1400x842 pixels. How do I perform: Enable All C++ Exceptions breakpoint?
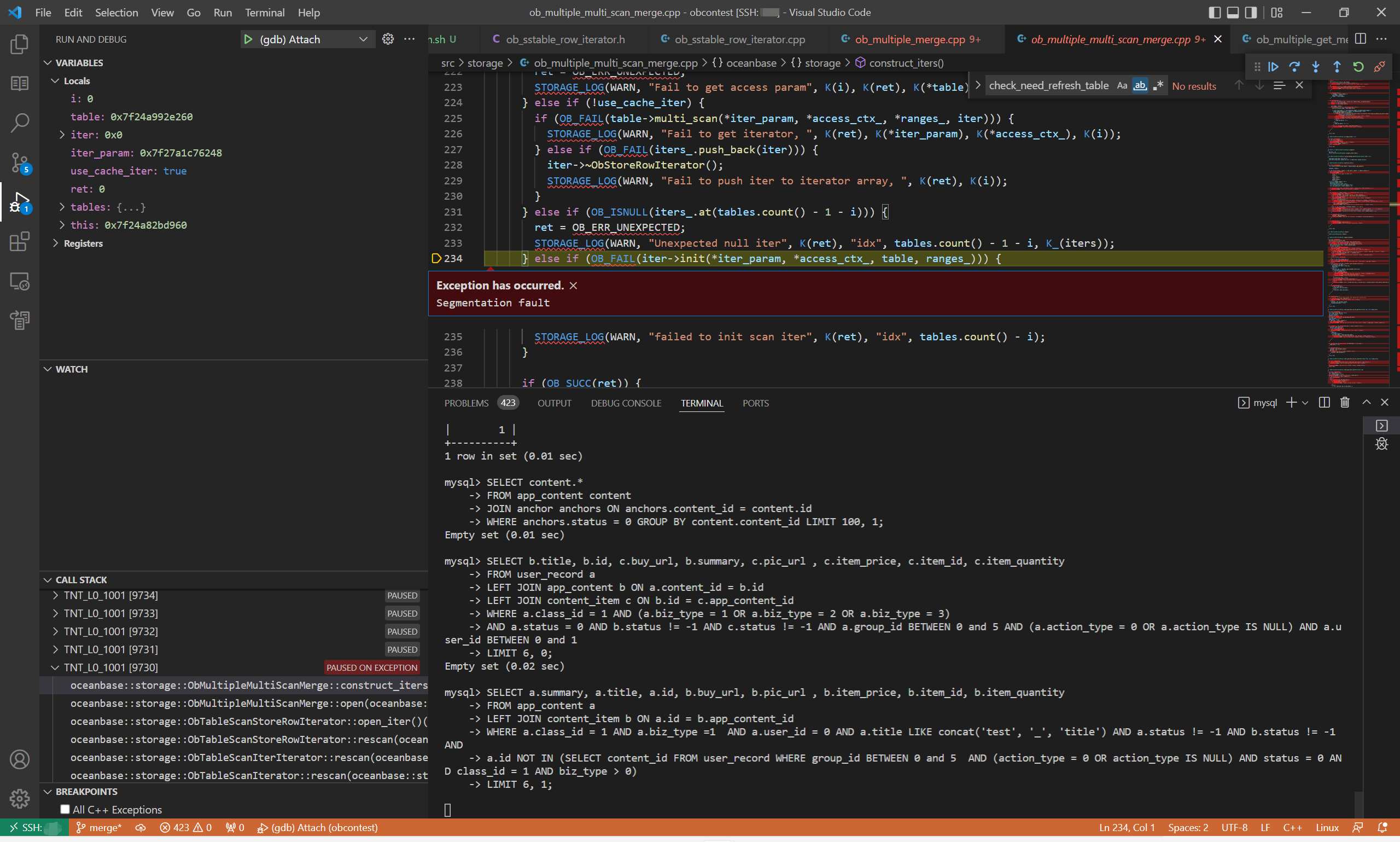(x=65, y=809)
